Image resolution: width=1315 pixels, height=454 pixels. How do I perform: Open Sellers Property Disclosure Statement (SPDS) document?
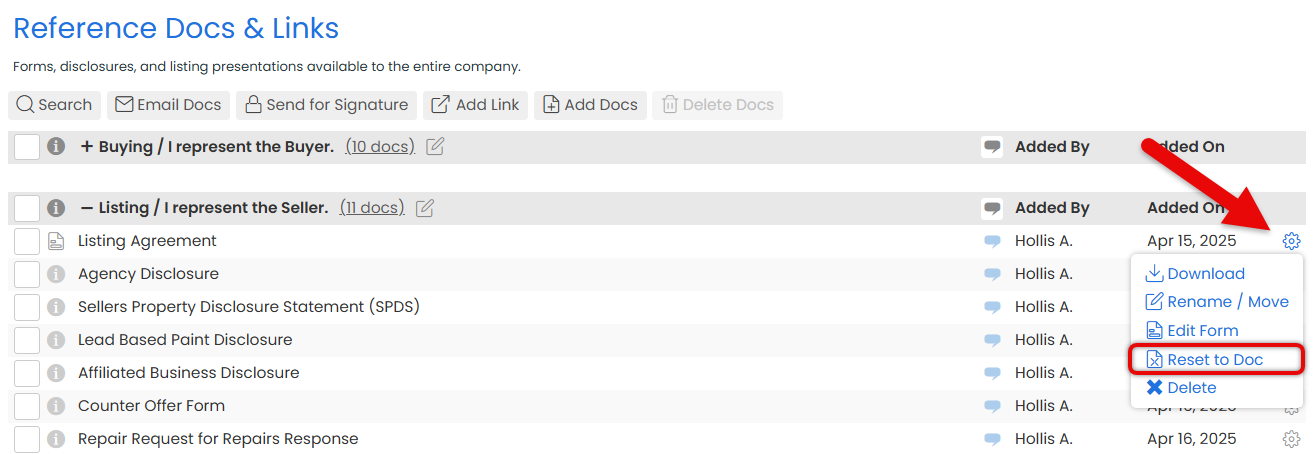pos(248,307)
